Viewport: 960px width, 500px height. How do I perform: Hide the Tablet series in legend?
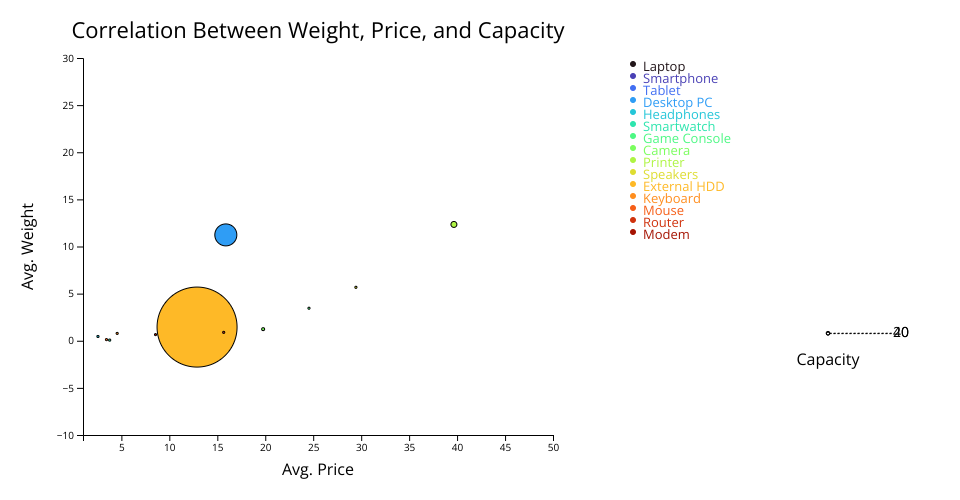[x=661, y=91]
